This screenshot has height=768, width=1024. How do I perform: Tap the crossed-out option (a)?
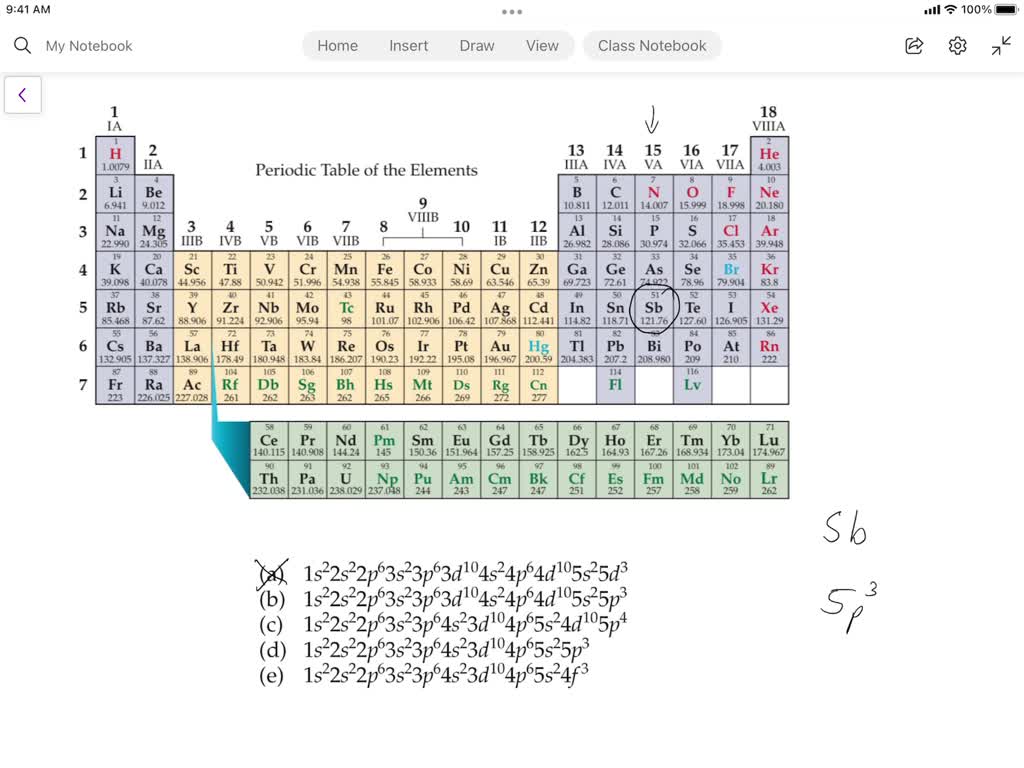pos(270,574)
